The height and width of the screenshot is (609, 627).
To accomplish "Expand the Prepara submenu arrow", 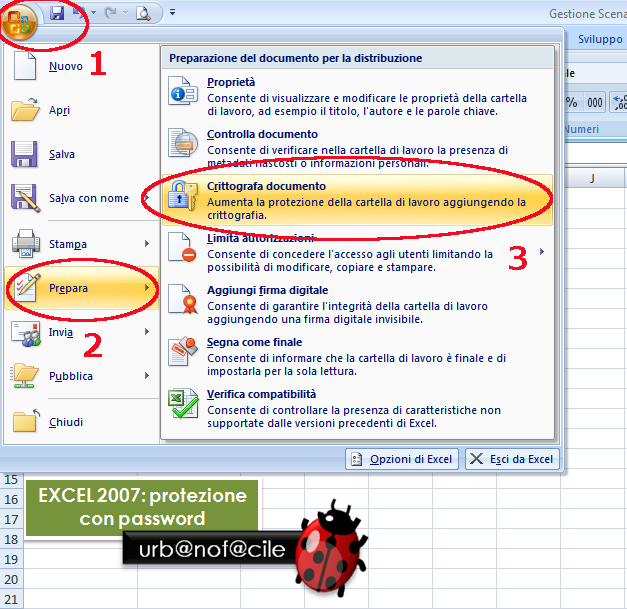I will (x=147, y=288).
